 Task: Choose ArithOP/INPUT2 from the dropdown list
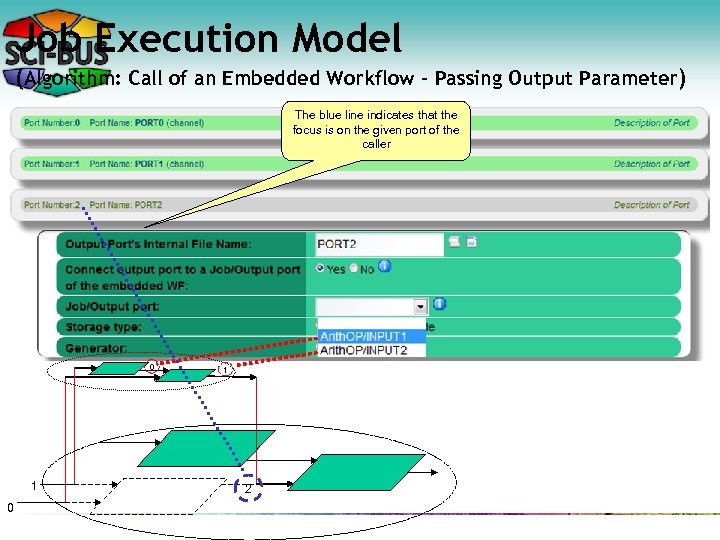point(371,350)
